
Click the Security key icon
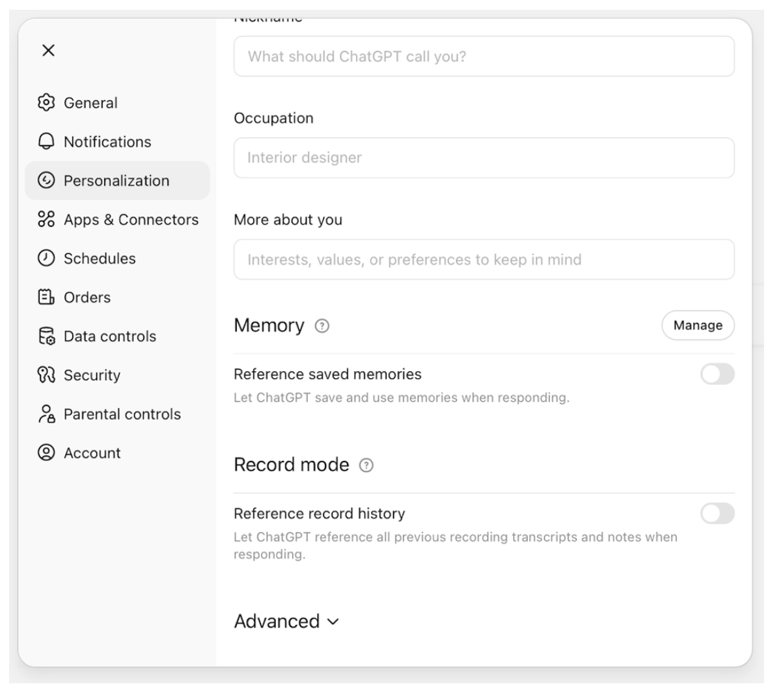click(46, 375)
